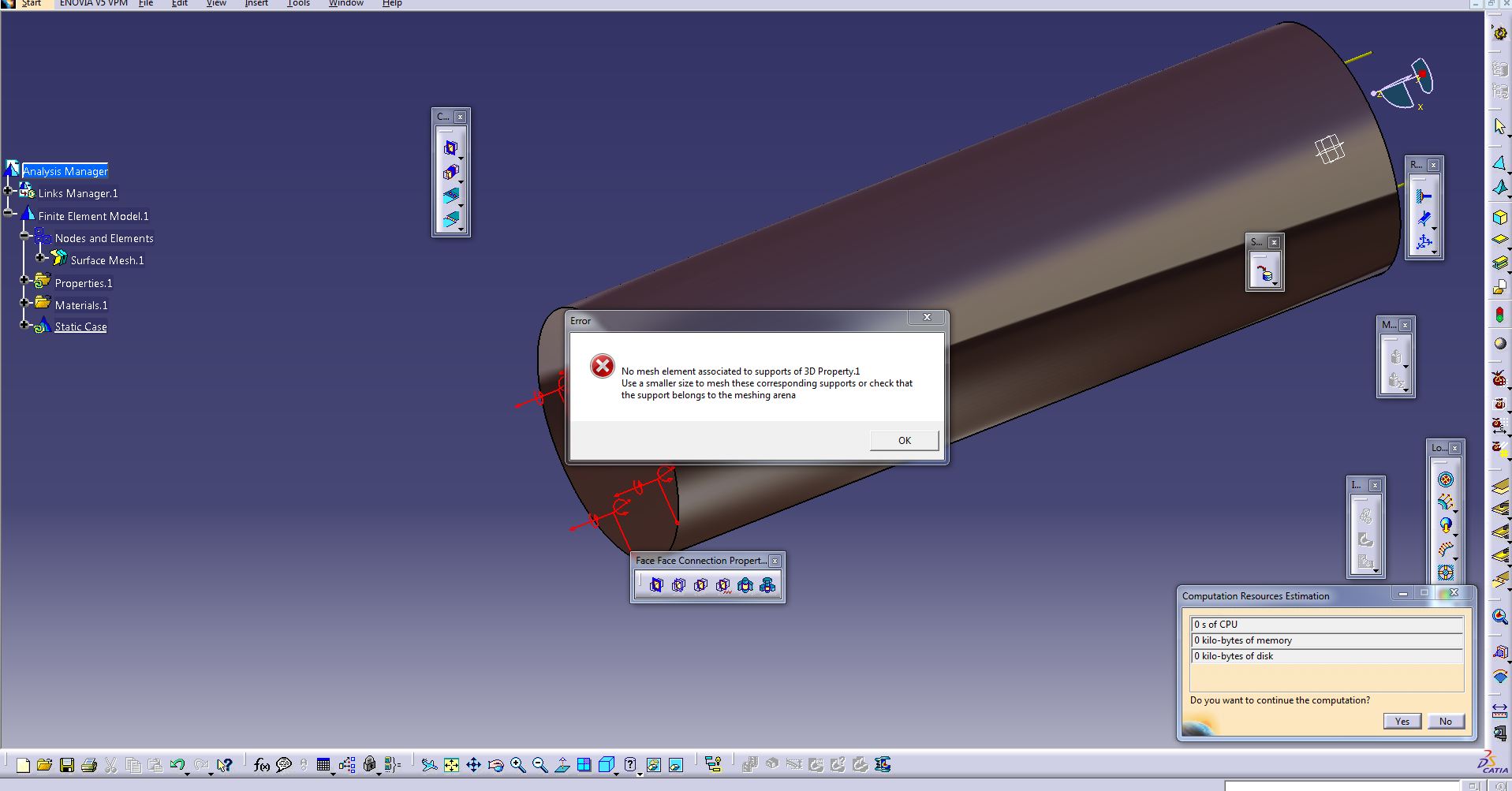This screenshot has height=791, width=1512.
Task: Click Yes to continue the computation
Action: 1402,721
